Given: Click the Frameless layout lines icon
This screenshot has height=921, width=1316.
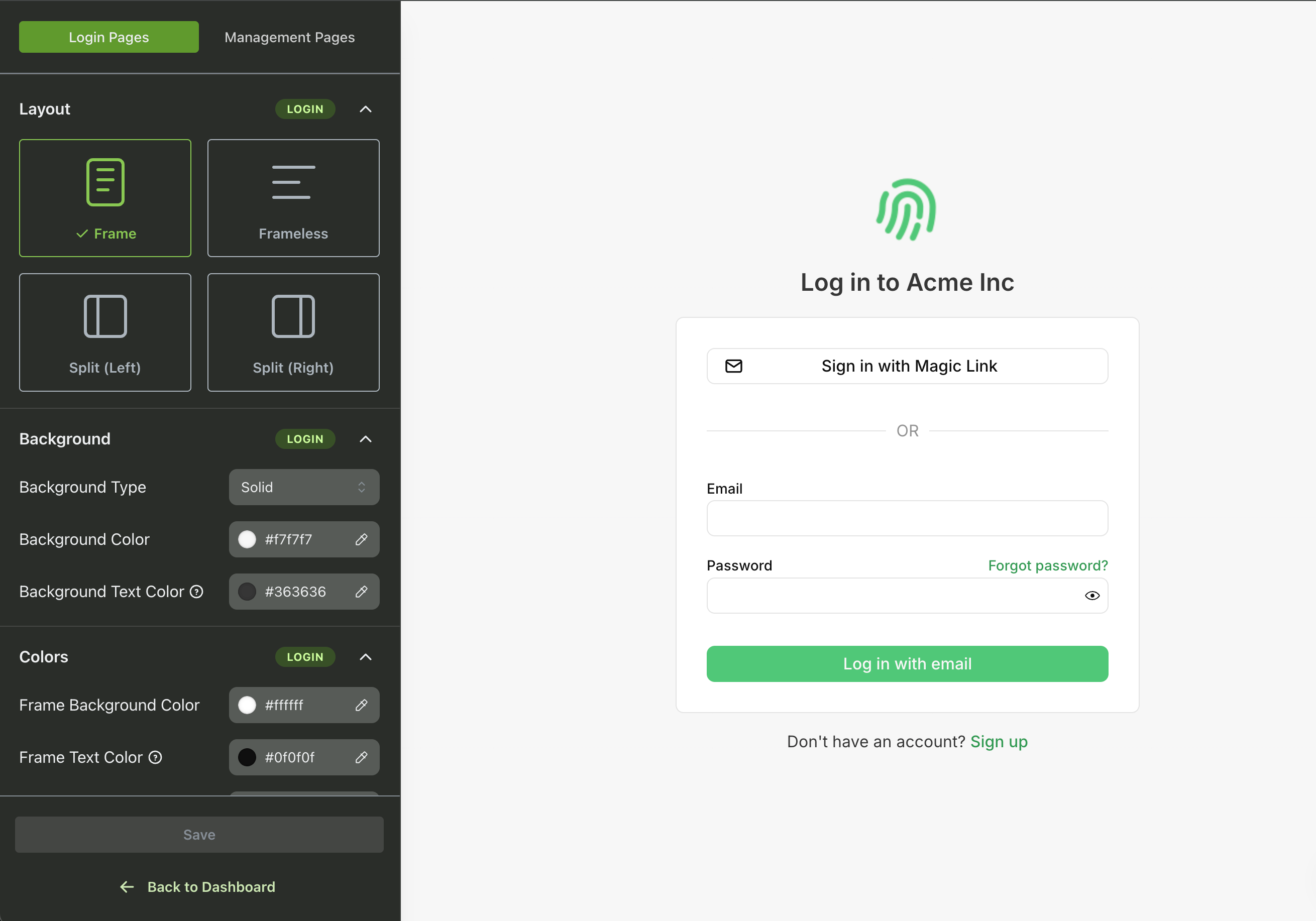Looking at the screenshot, I should [293, 182].
